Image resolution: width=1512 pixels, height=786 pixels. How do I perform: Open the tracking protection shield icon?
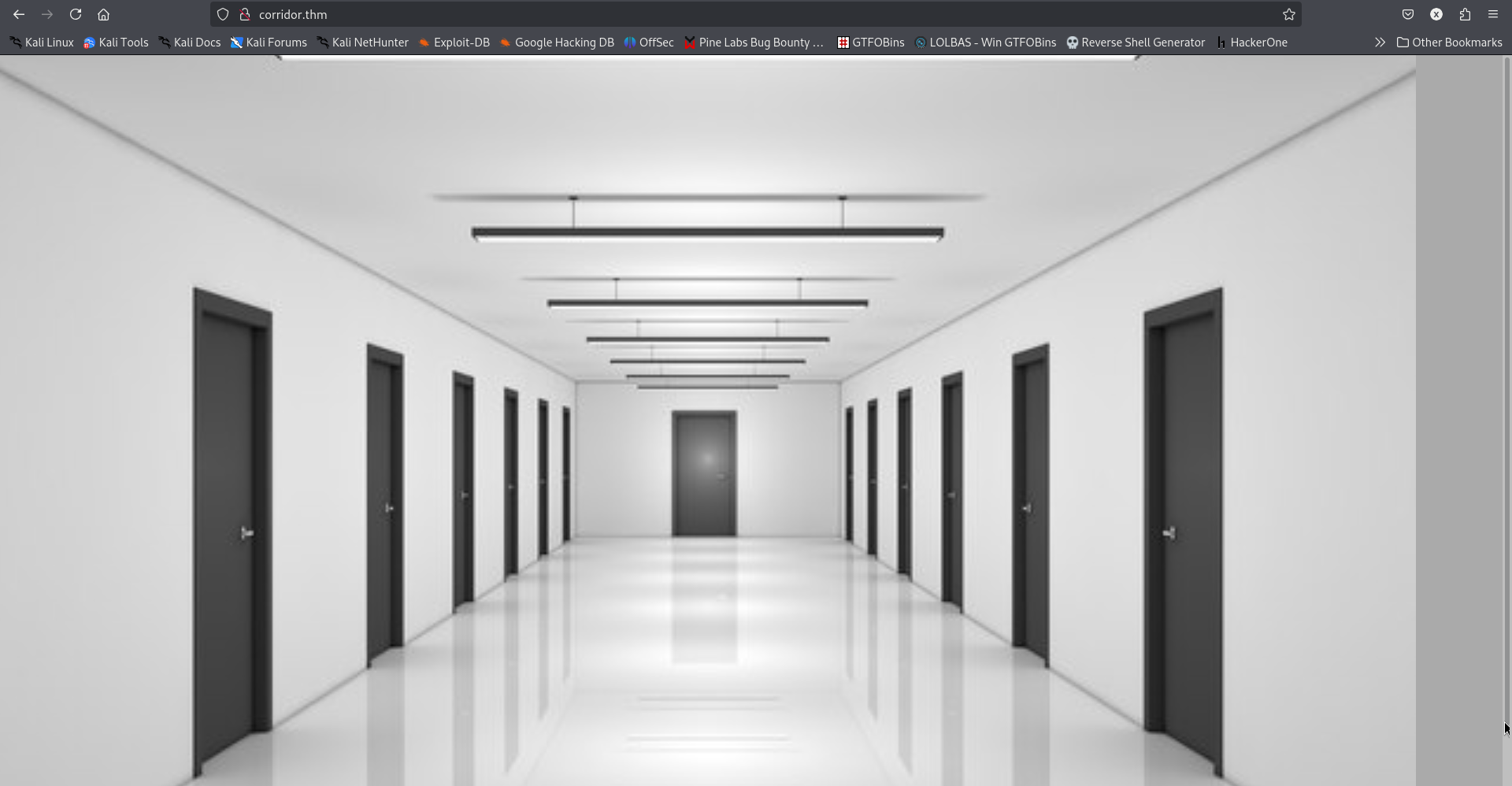pos(223,14)
